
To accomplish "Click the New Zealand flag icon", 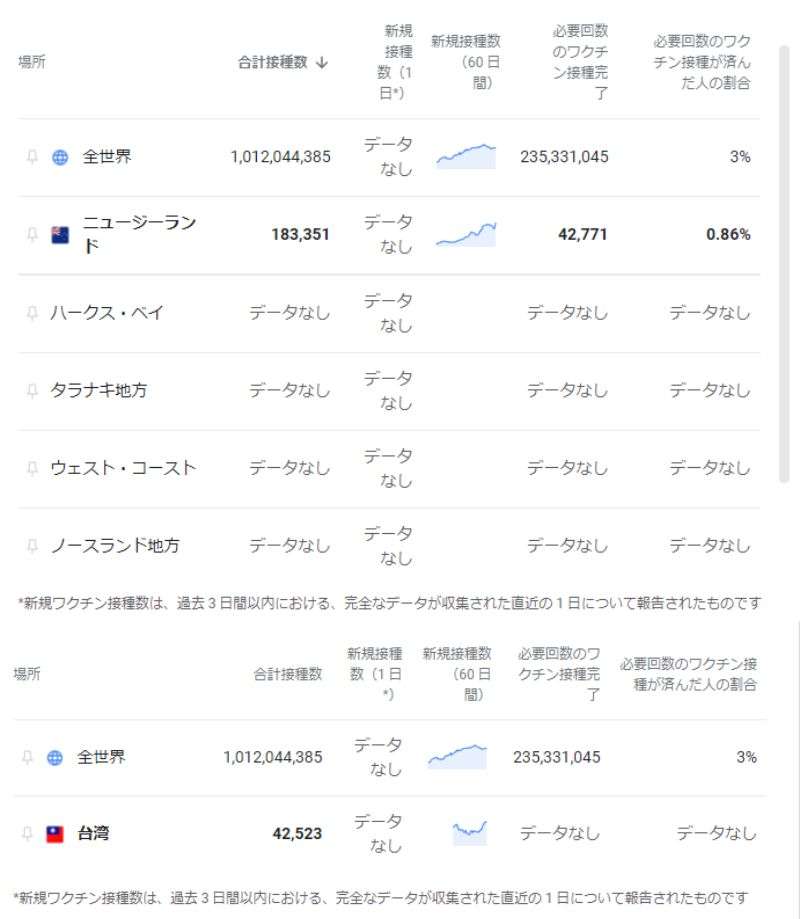I will click(x=60, y=234).
